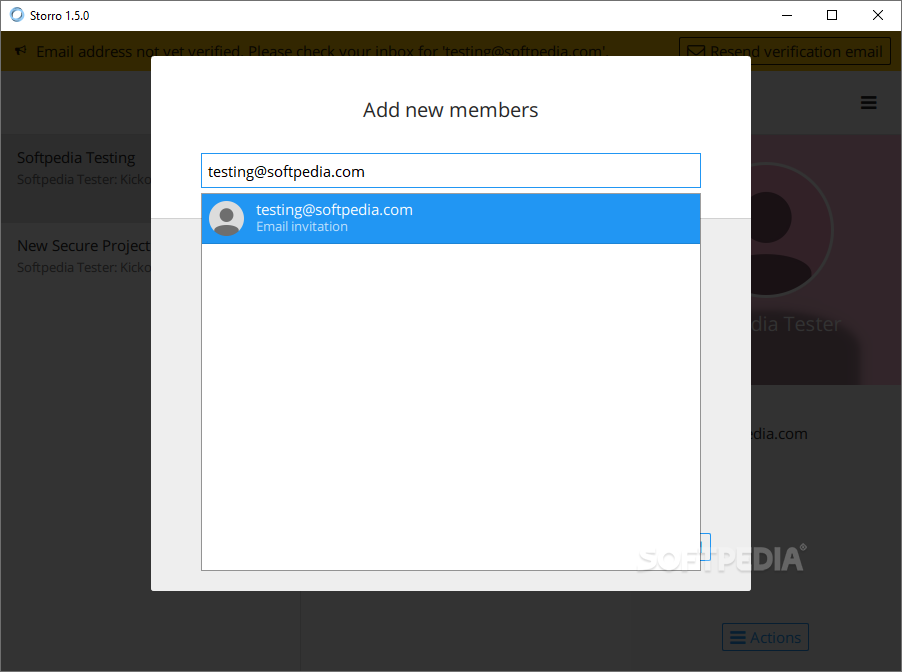This screenshot has height=672, width=902.
Task: Click the email address input field
Action: tap(450, 170)
